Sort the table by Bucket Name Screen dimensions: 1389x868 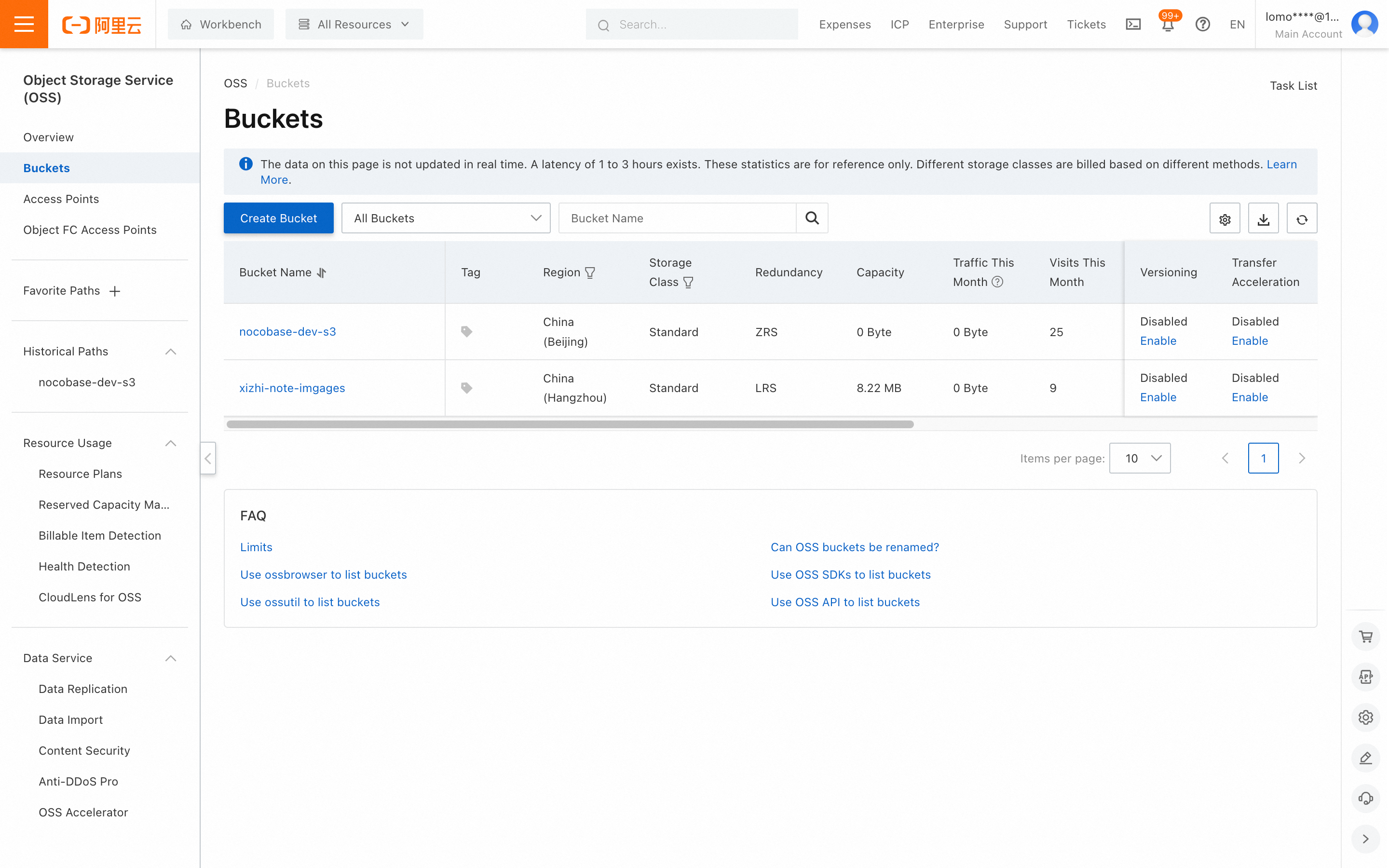[x=321, y=272]
